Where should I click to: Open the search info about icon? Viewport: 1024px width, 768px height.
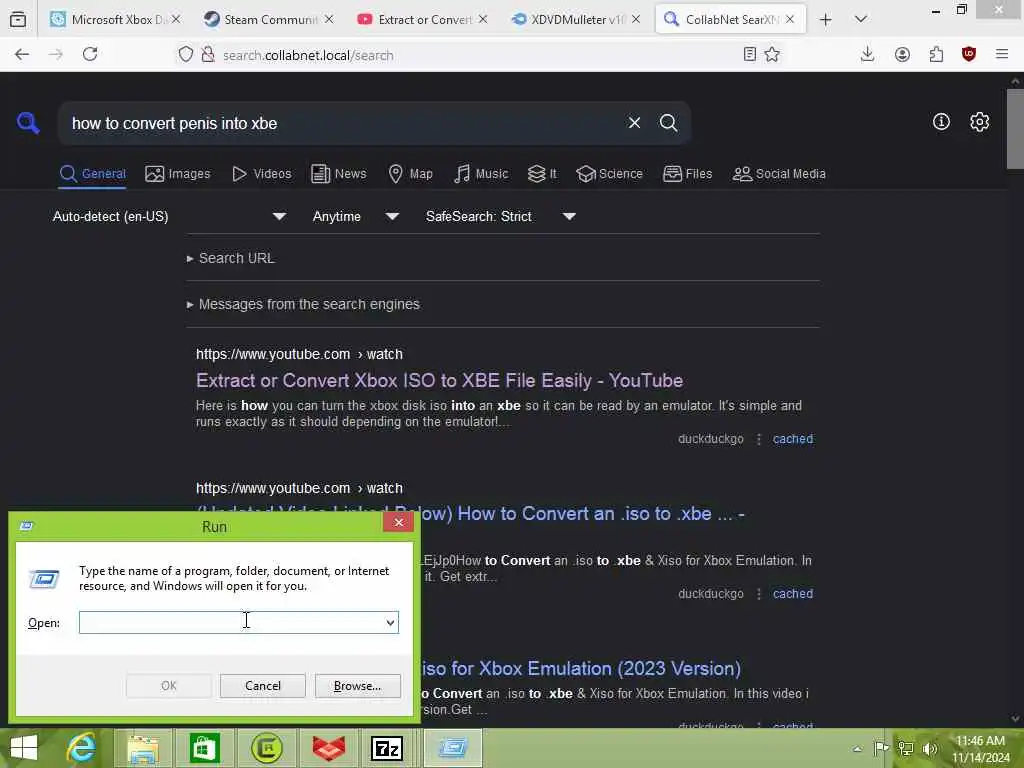pyautogui.click(x=941, y=121)
